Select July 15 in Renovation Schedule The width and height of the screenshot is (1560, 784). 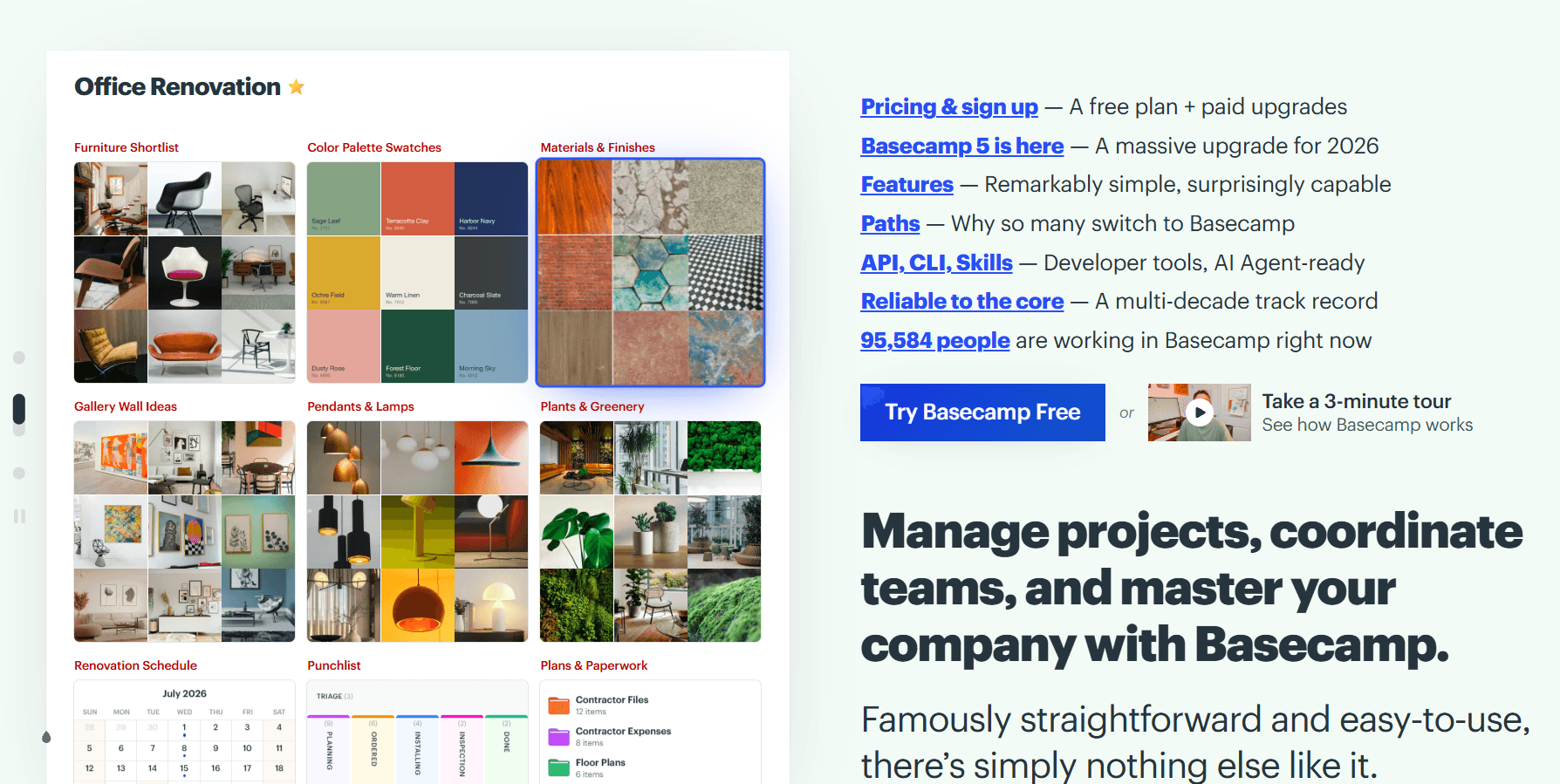click(184, 768)
